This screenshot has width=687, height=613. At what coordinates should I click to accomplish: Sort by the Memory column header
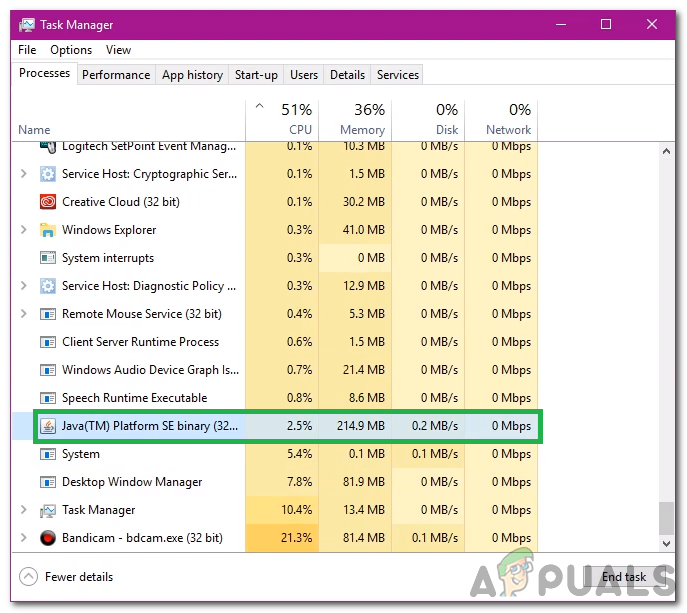[355, 120]
